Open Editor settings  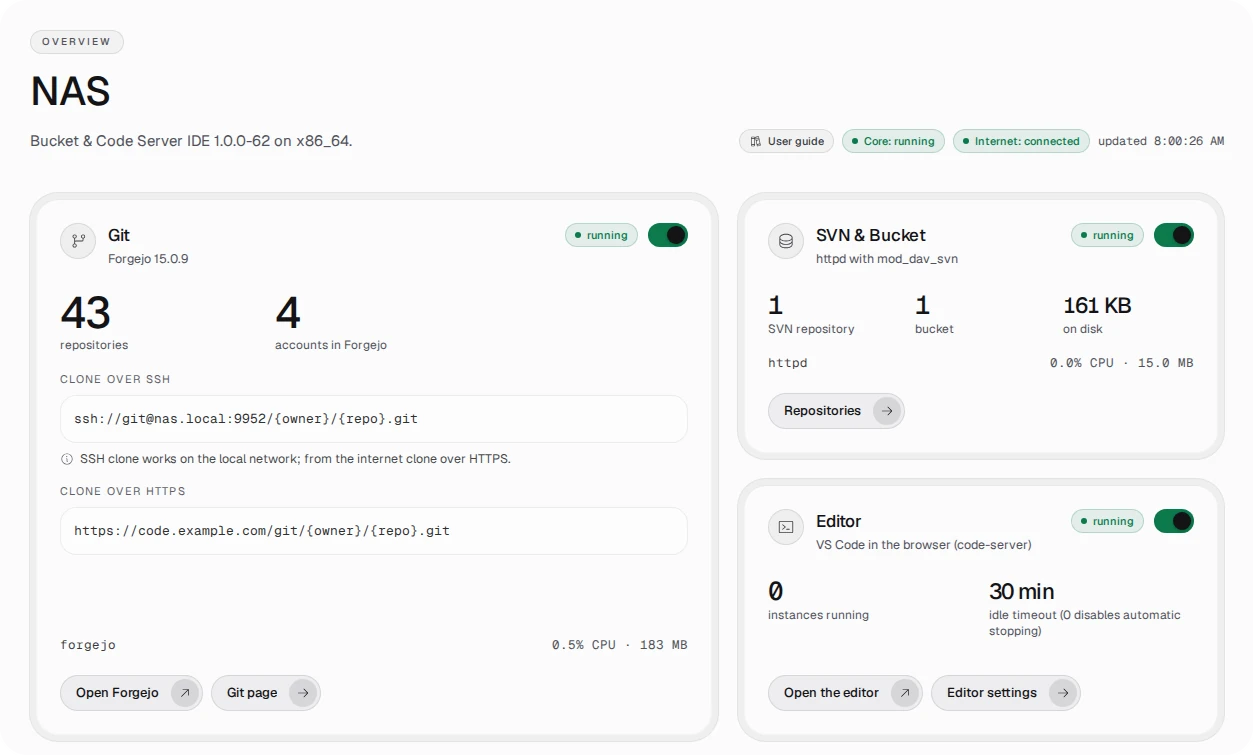pos(1006,692)
